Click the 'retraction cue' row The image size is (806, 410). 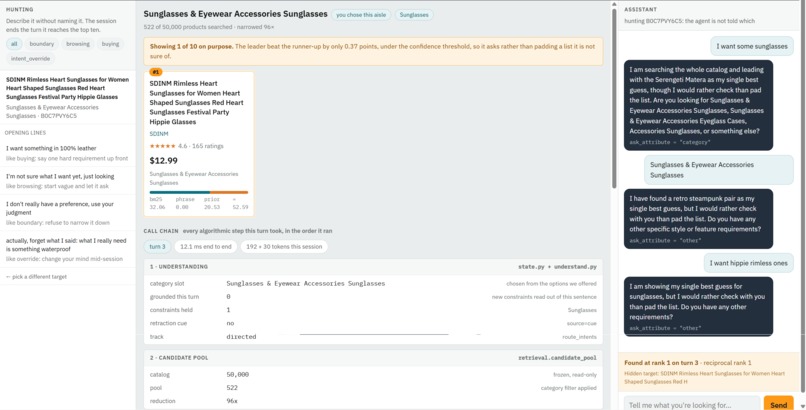pos(373,324)
